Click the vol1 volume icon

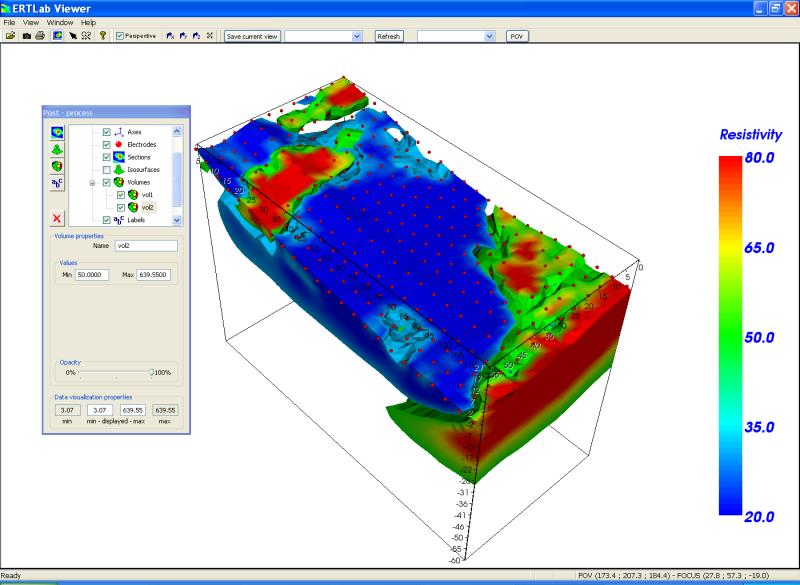133,194
